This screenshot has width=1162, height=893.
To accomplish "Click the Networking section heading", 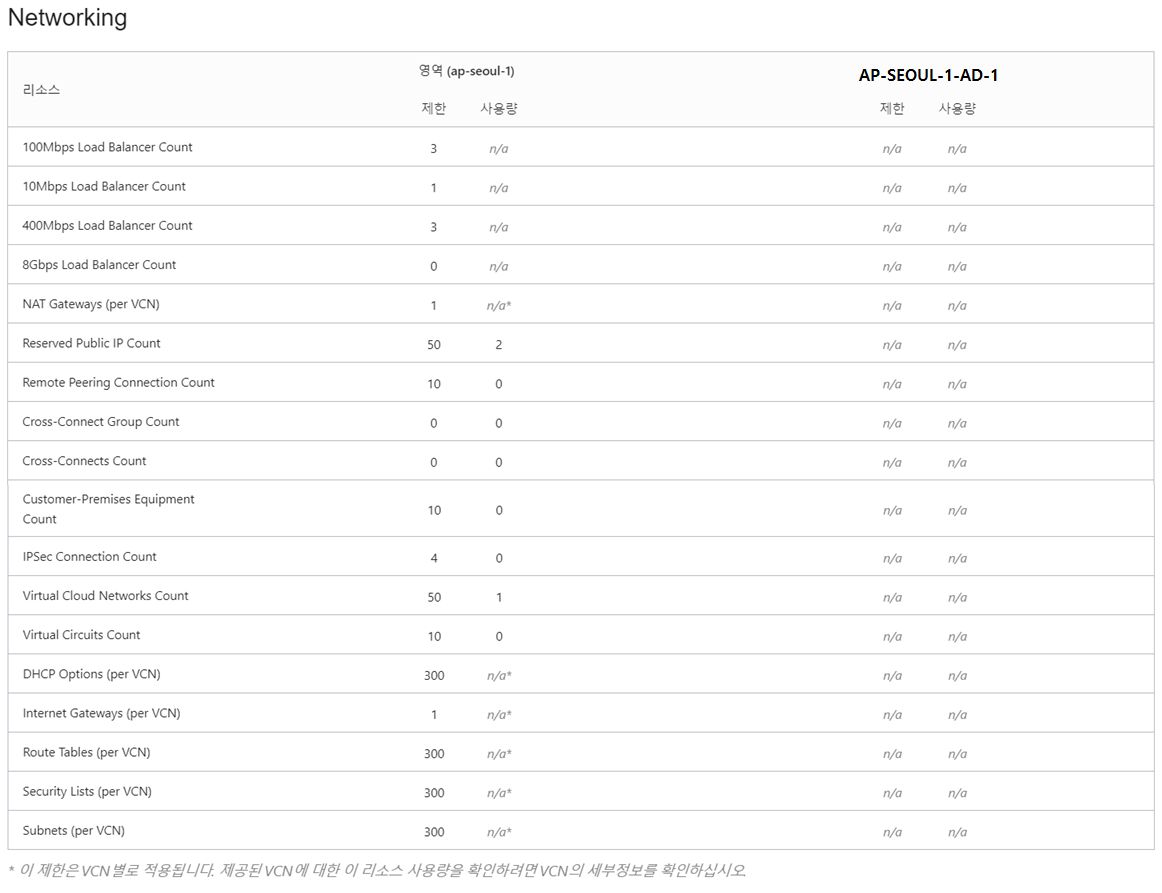I will coord(67,17).
